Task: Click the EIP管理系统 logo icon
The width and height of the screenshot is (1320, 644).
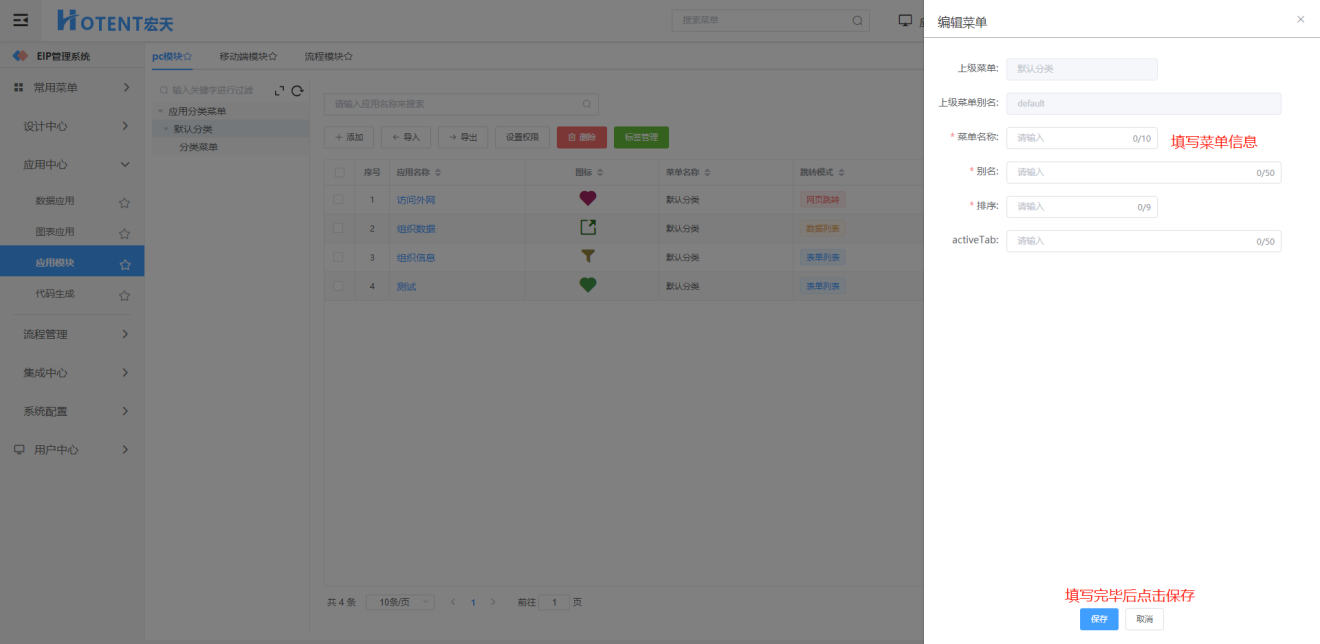Action: [20, 56]
